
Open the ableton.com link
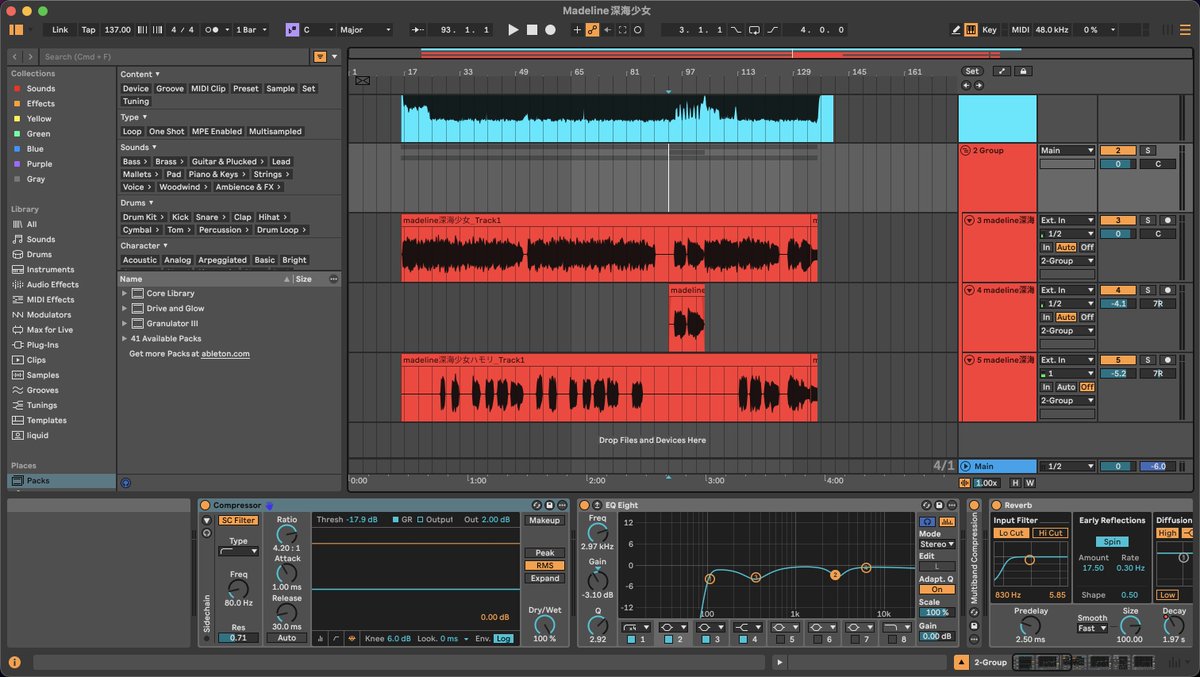coord(225,353)
